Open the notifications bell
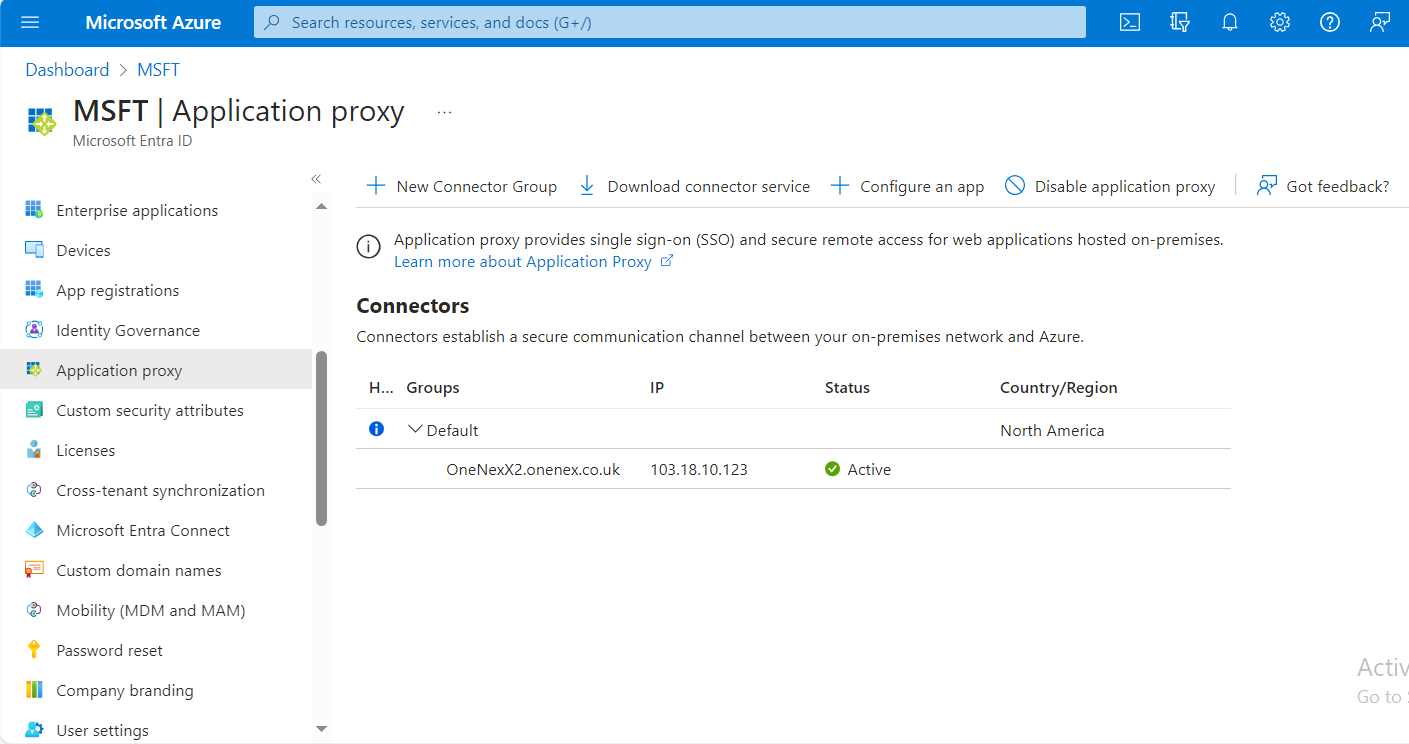The height and width of the screenshot is (744, 1409). click(1229, 22)
